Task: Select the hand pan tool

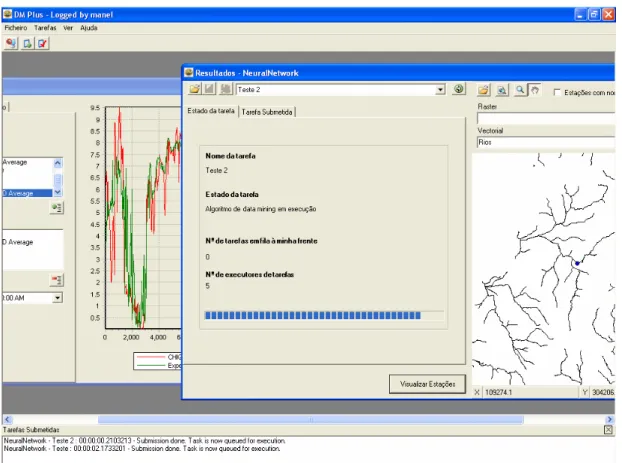Action: point(534,90)
